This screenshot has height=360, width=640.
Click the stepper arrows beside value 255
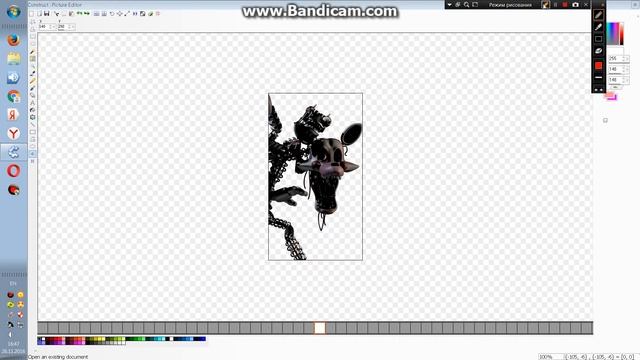click(x=623, y=58)
